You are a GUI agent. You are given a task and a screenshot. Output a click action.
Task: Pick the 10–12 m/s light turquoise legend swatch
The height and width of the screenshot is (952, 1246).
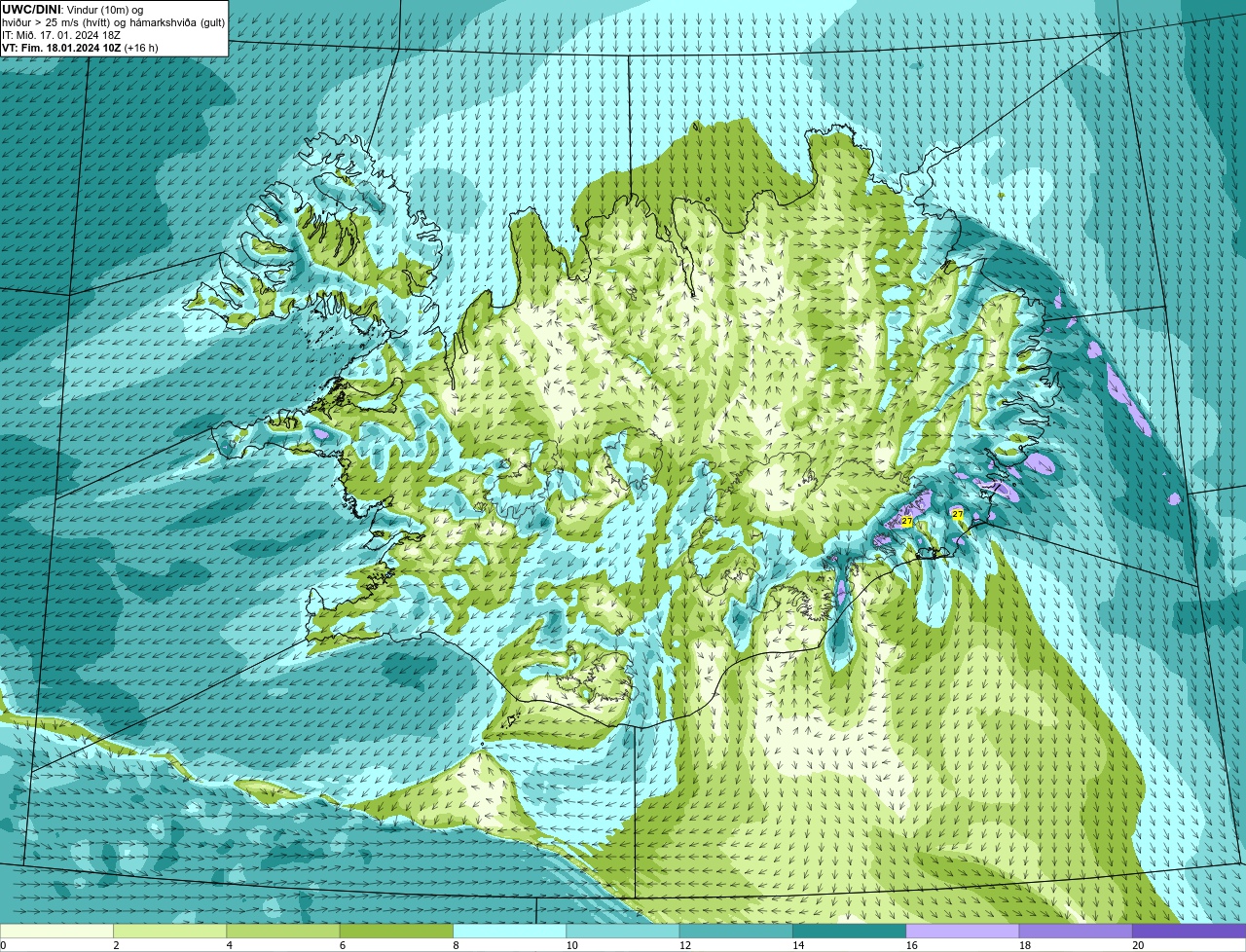click(x=623, y=931)
